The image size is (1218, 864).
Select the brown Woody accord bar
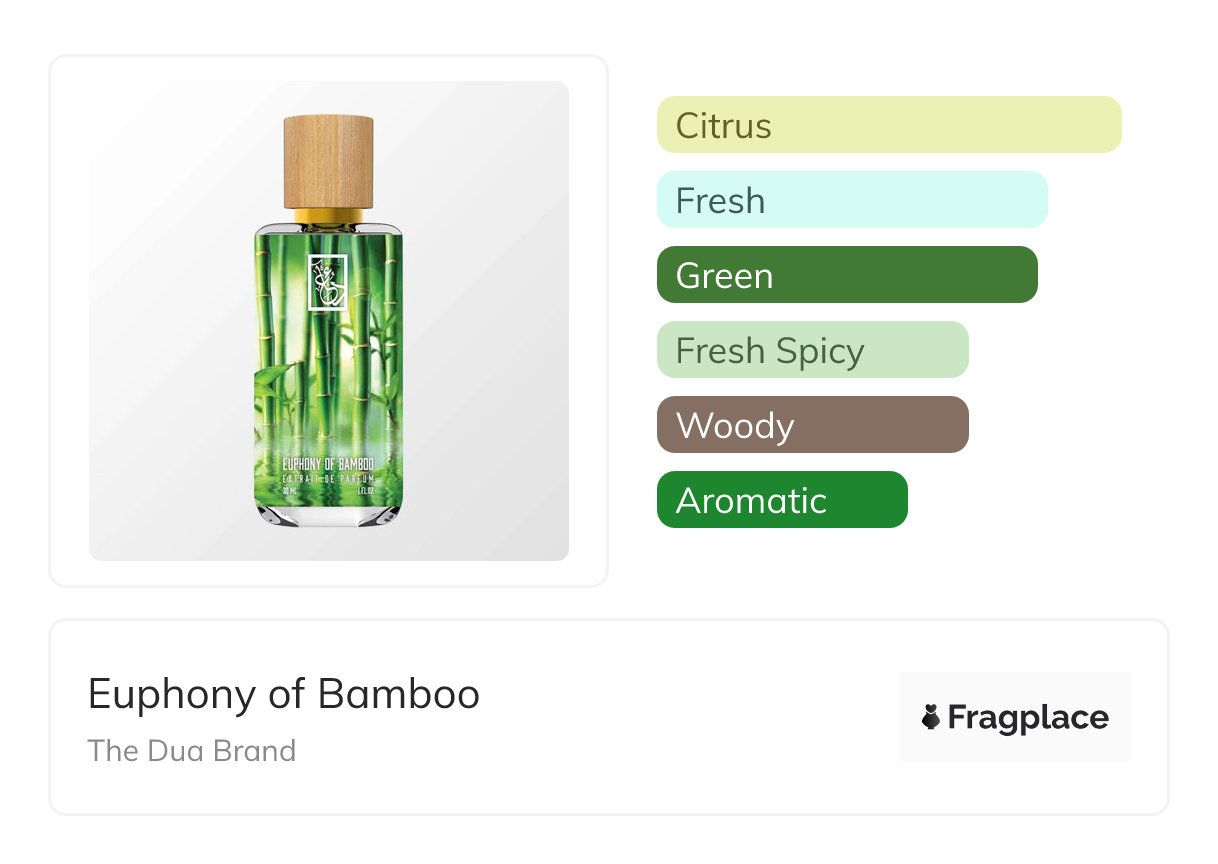pyautogui.click(x=812, y=425)
